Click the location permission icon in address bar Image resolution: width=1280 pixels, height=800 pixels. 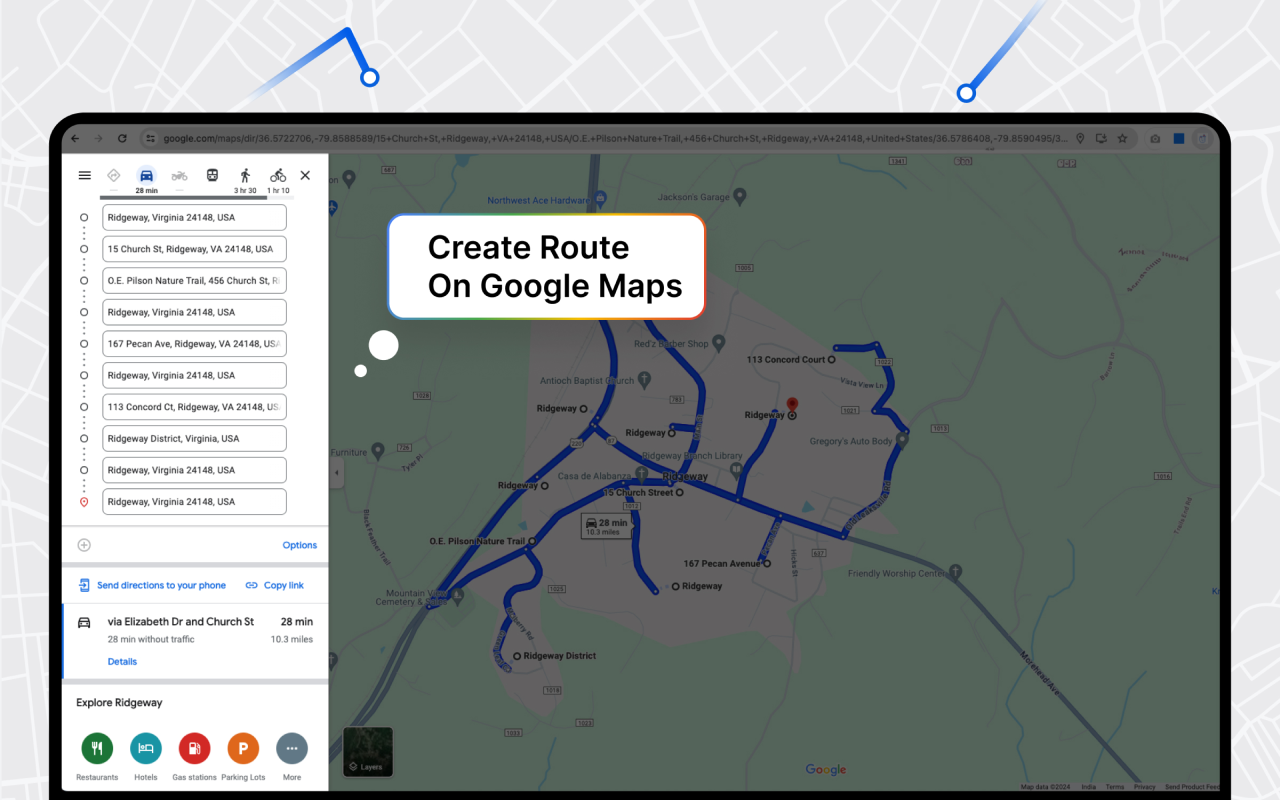[1080, 138]
